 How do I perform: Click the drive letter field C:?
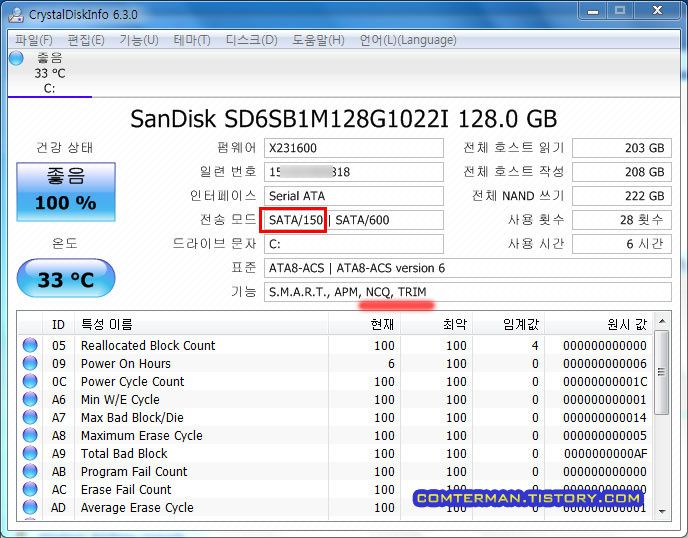[354, 244]
